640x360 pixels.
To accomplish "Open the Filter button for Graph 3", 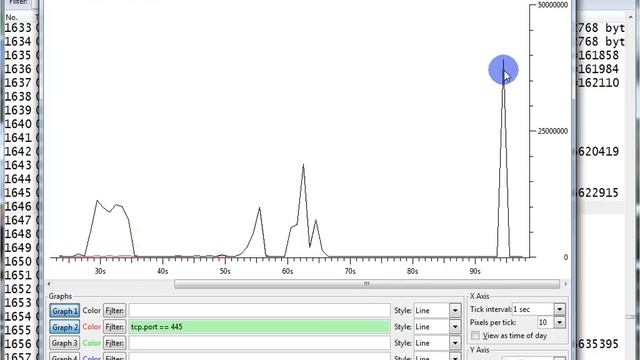I will point(114,343).
